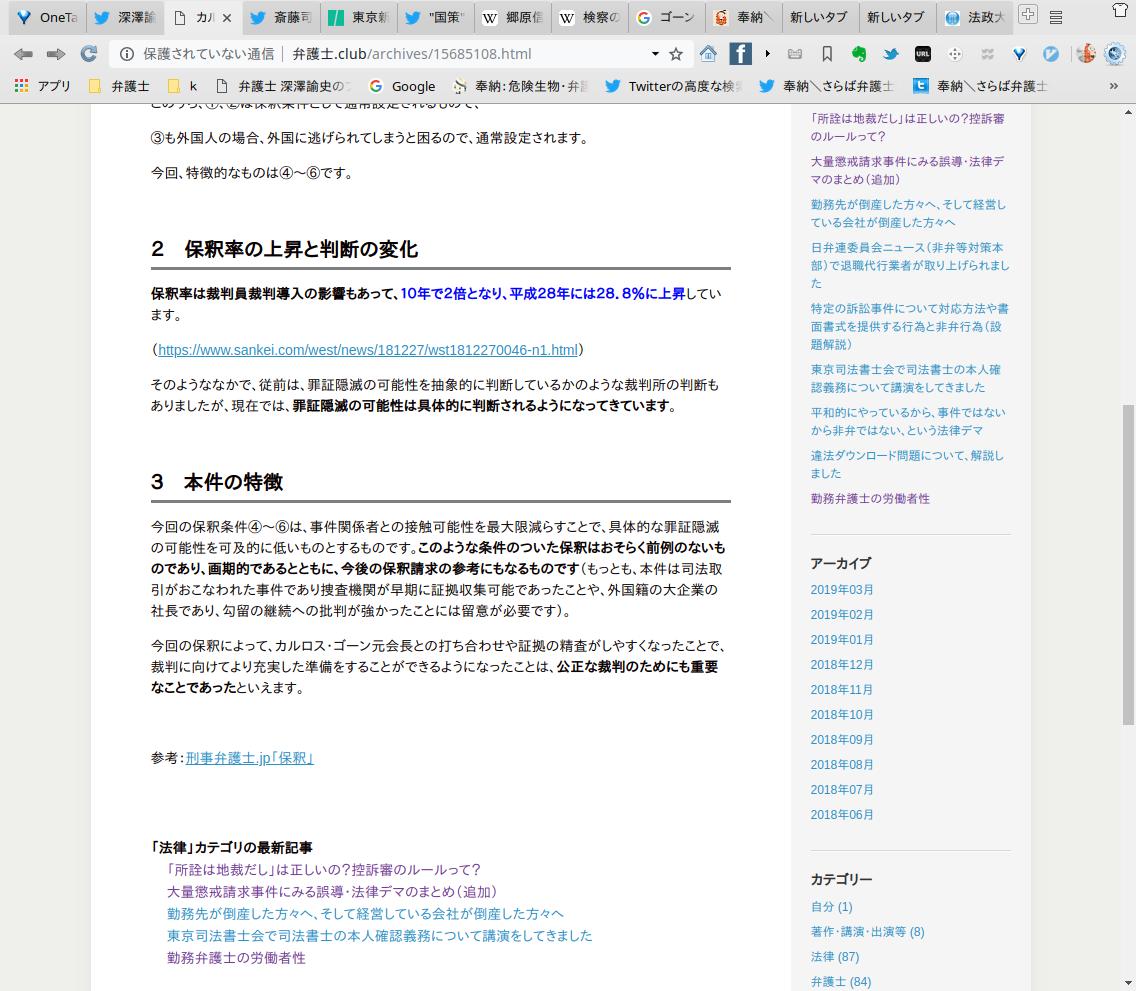Screen dimensions: 1136x991
Task: Open the apps grid bookmark
Action: coord(43,86)
